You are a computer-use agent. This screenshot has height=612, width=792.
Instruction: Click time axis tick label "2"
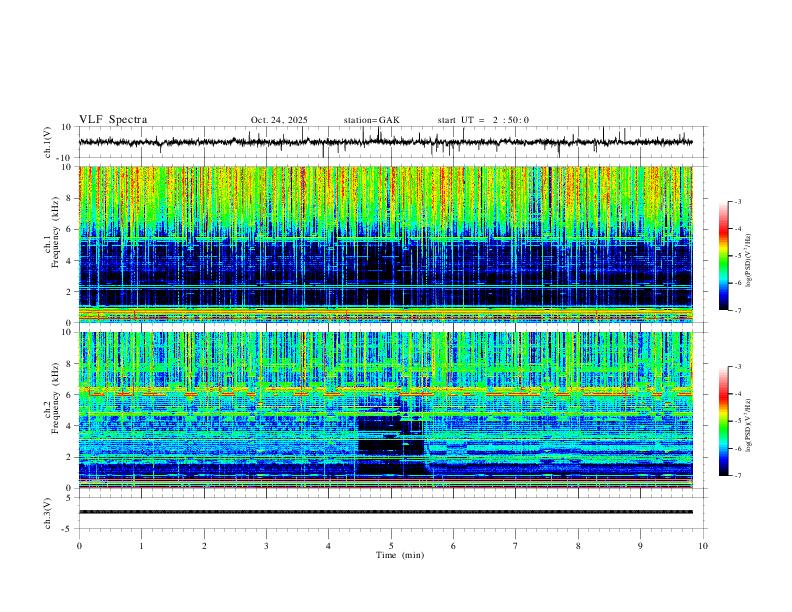tap(204, 546)
